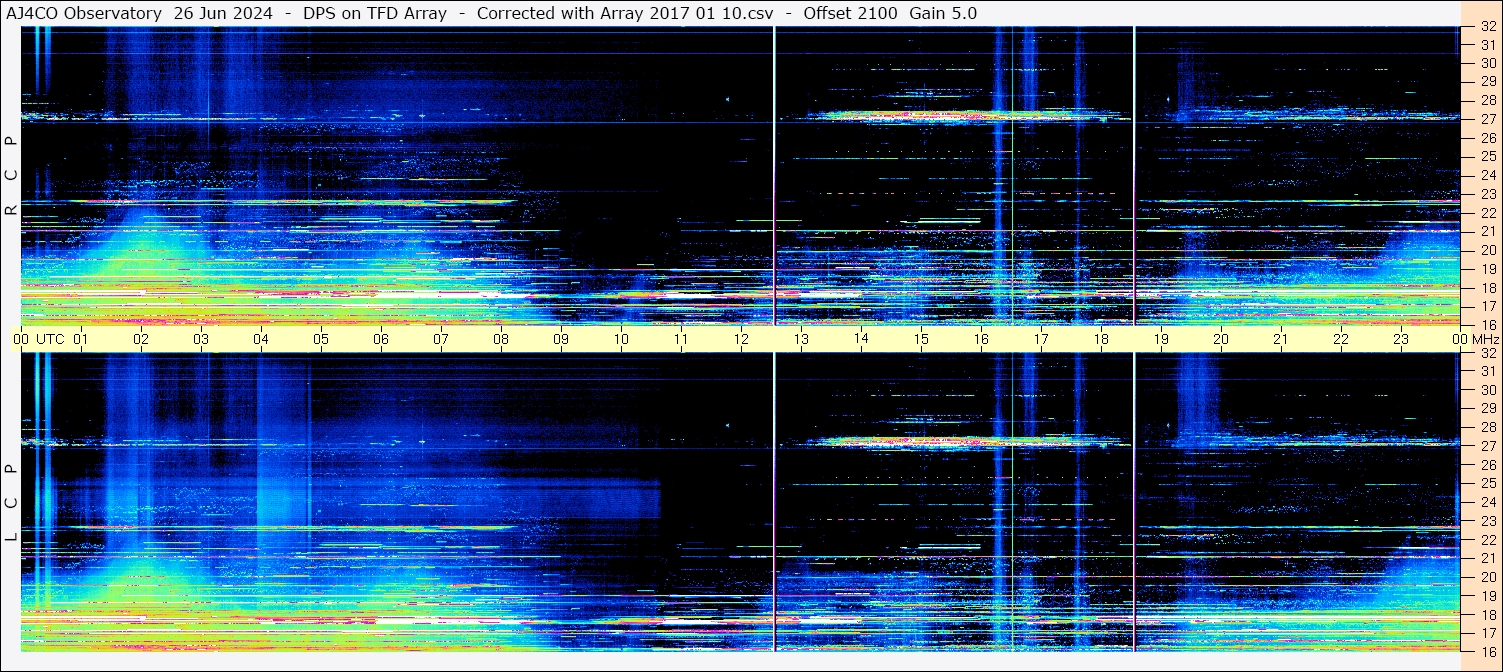The width and height of the screenshot is (1503, 672).
Task: Click the 32 frequency label on LCP scale
Action: [1488, 353]
